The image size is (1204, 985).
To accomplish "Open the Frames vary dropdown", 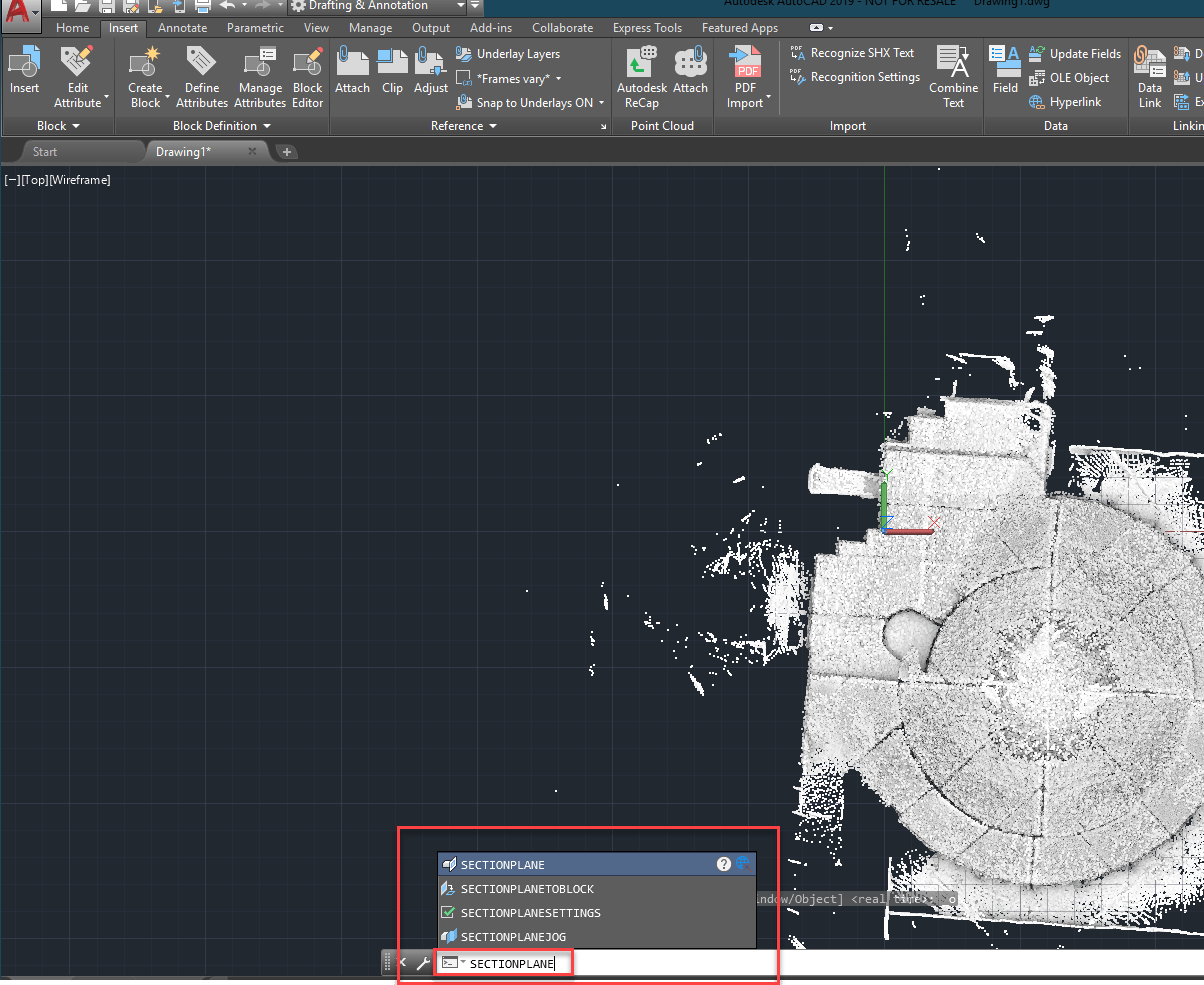I will pyautogui.click(x=512, y=78).
